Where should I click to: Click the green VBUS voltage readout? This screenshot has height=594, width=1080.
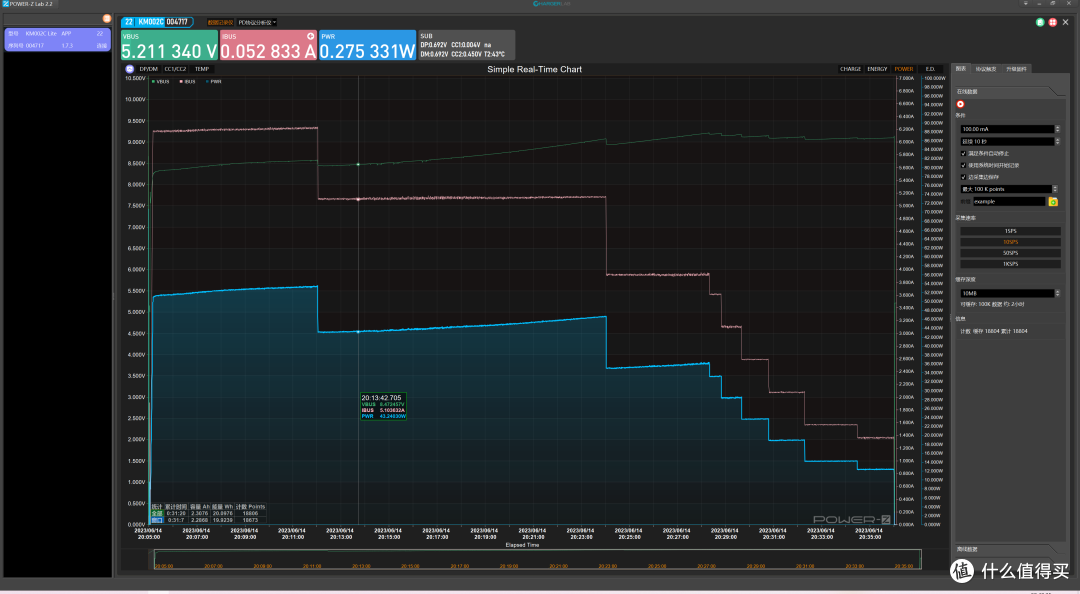click(169, 45)
